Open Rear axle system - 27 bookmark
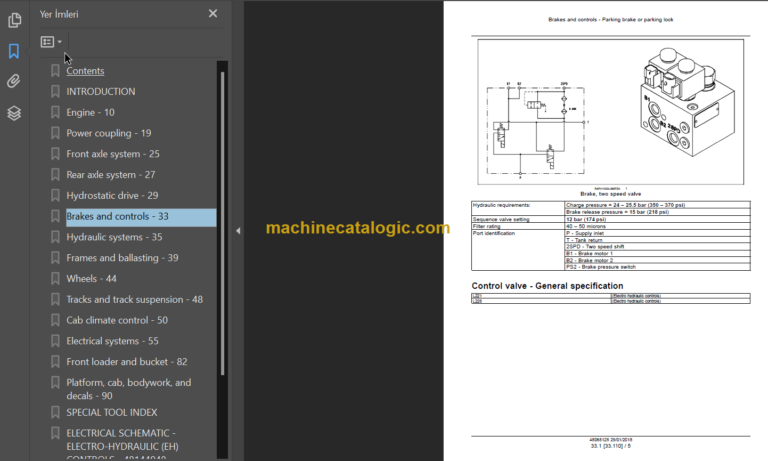Viewport: 768px width, 461px height. click(111, 175)
